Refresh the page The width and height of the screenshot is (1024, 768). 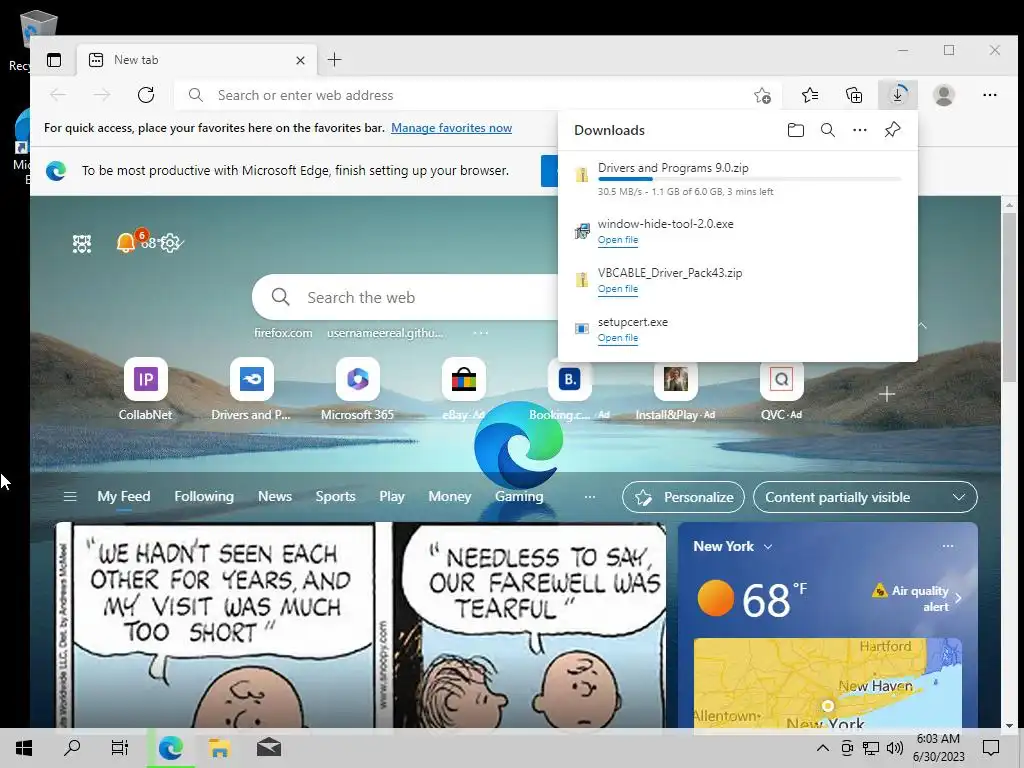point(146,95)
